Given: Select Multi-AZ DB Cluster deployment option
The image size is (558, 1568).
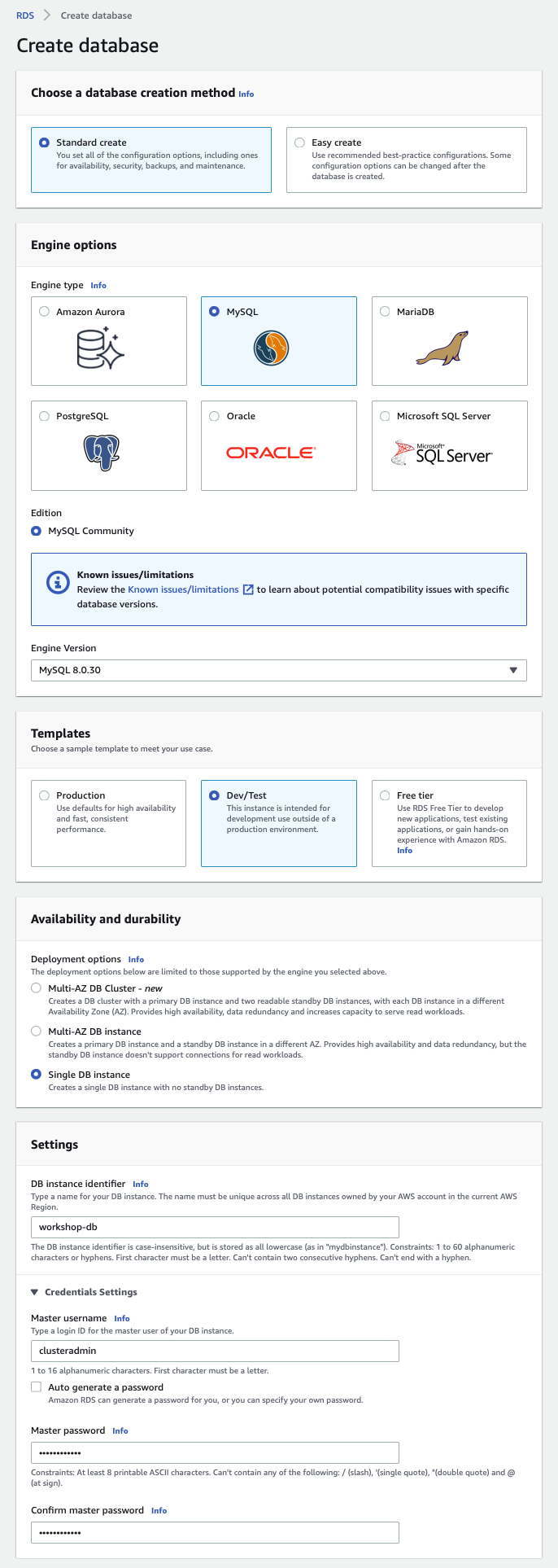Looking at the screenshot, I should pyautogui.click(x=36, y=988).
